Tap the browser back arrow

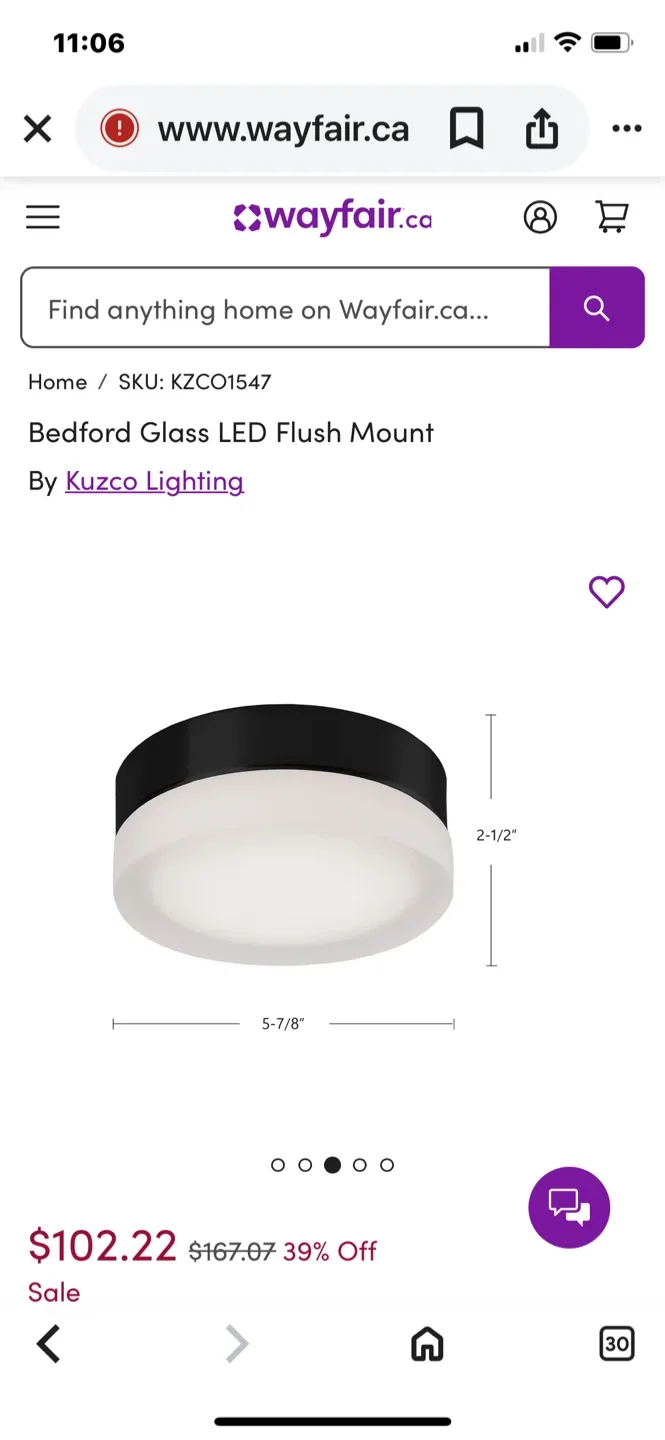(48, 1344)
